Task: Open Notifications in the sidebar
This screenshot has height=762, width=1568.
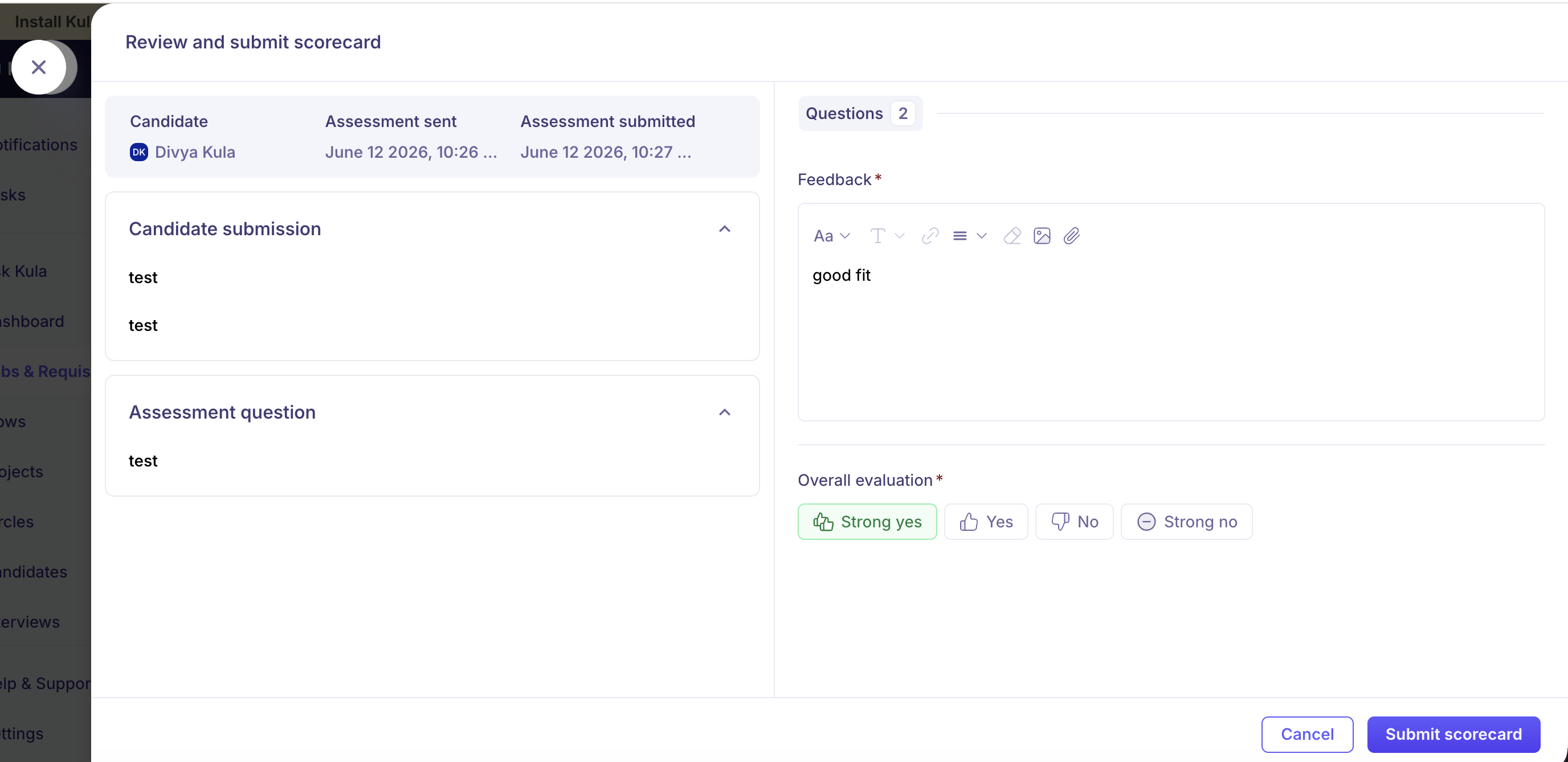Action: pyautogui.click(x=39, y=145)
